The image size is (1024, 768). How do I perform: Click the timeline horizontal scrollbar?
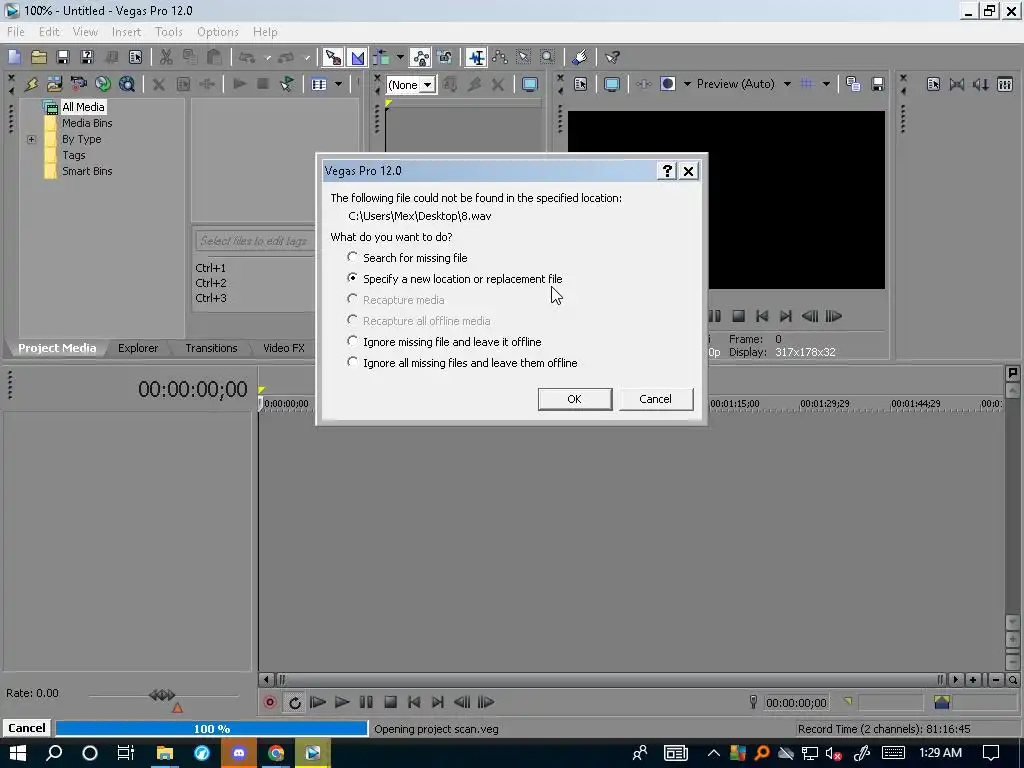(x=613, y=680)
